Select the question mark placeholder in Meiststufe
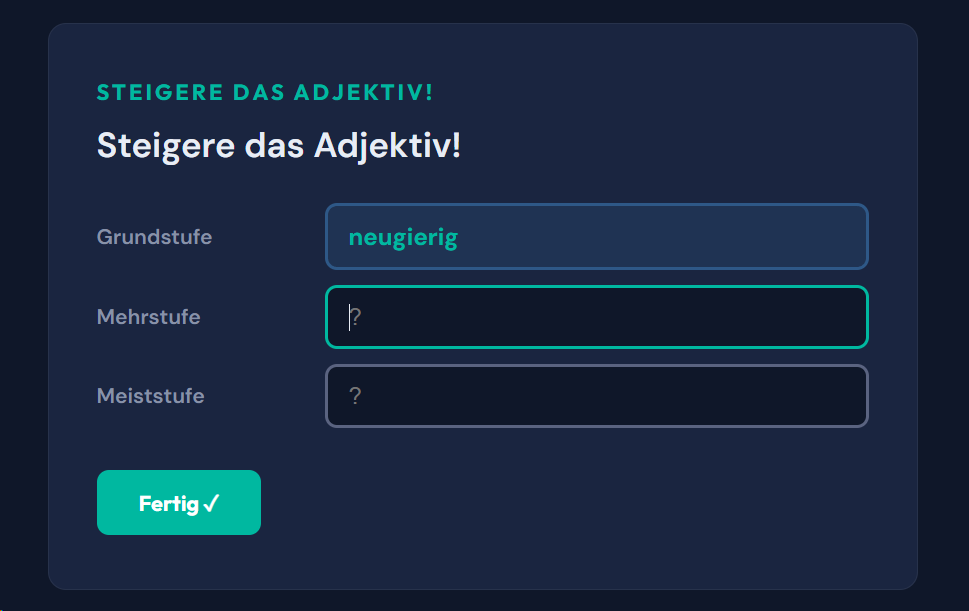This screenshot has height=611, width=969. coord(356,396)
